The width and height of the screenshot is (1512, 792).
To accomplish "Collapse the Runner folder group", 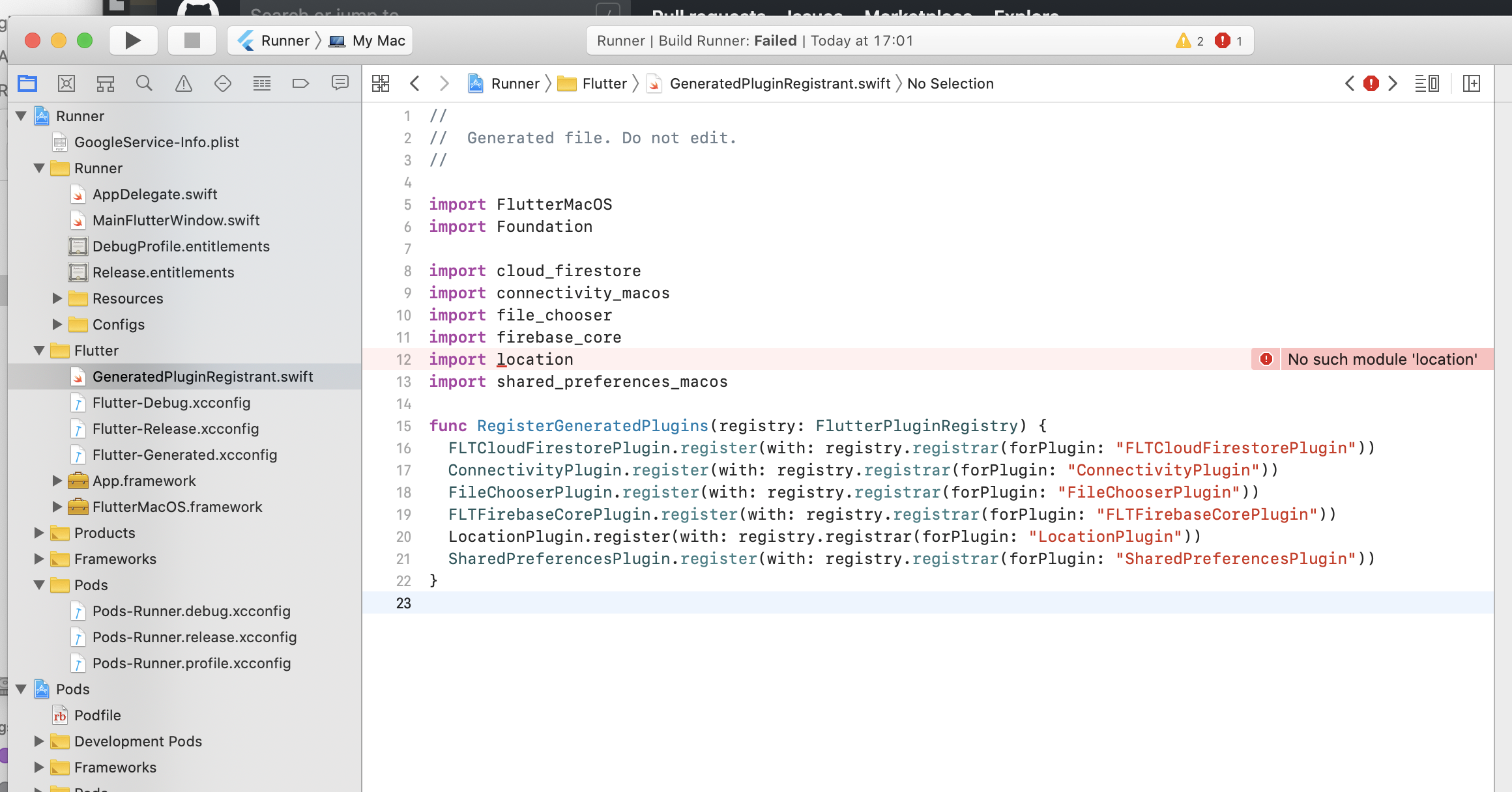I will click(40, 168).
